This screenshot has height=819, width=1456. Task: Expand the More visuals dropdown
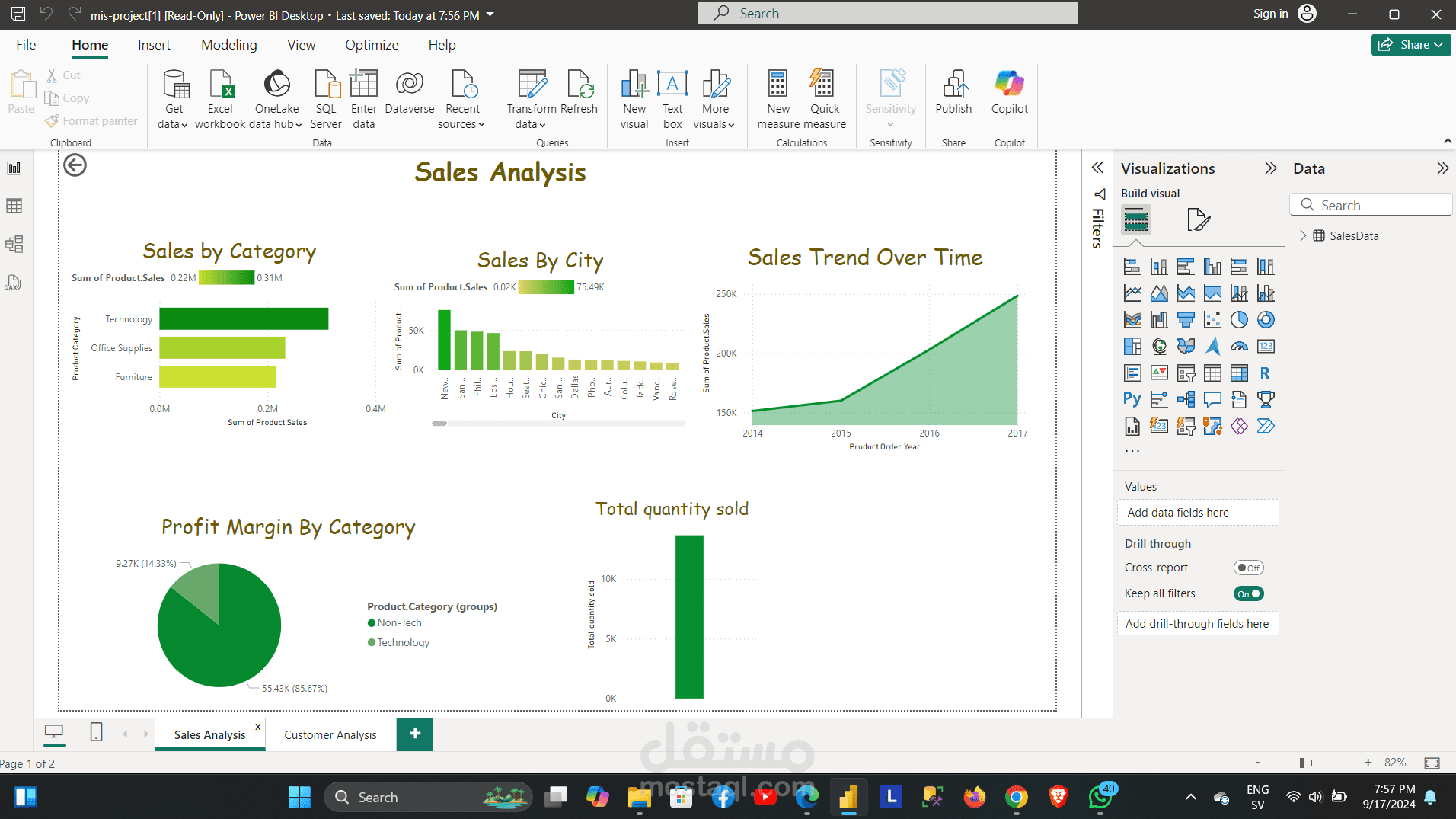click(x=714, y=100)
